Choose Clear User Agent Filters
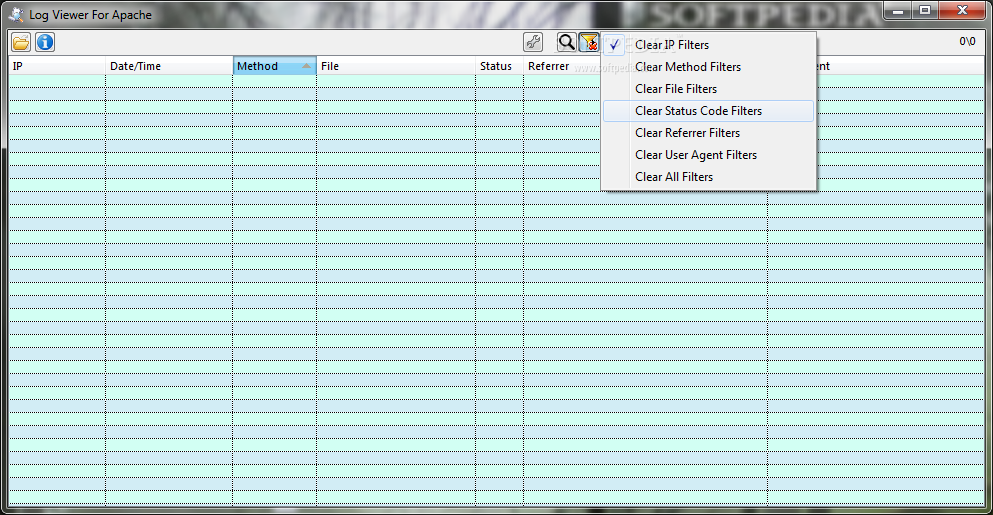 pos(708,155)
